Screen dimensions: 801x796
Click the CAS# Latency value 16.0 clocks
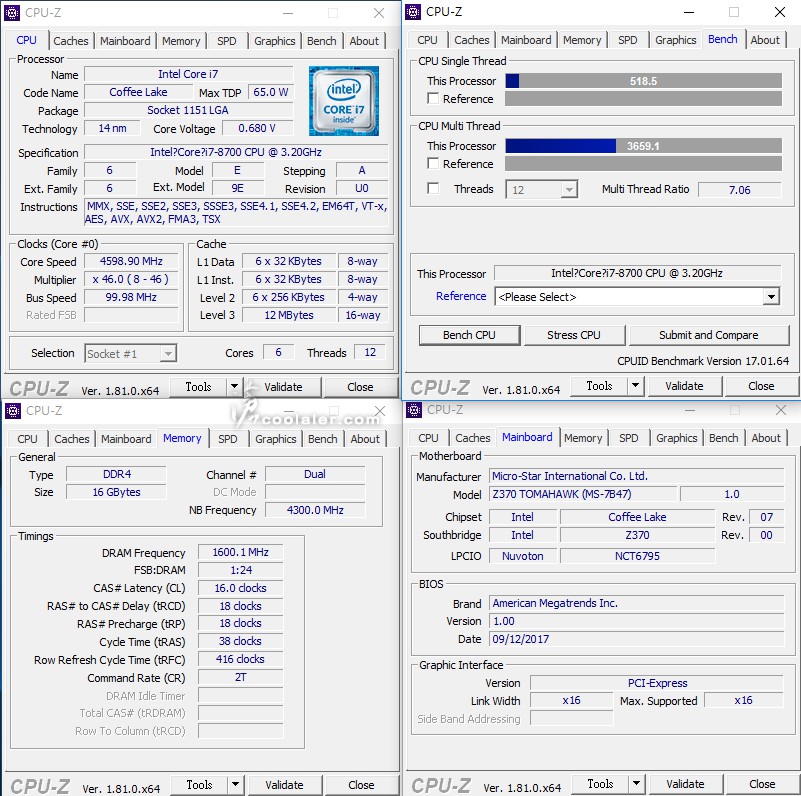click(241, 588)
